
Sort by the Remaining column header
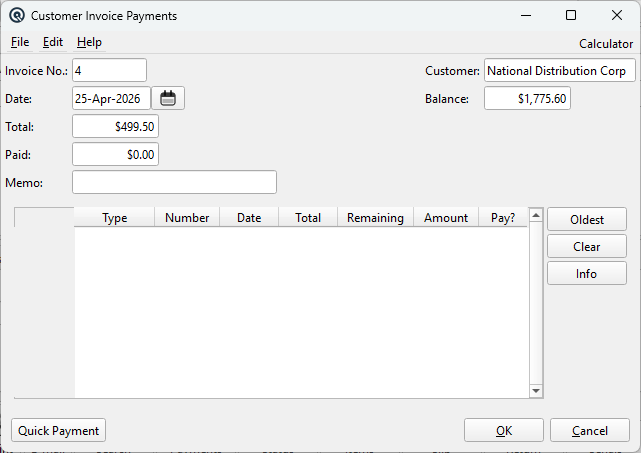coord(375,218)
